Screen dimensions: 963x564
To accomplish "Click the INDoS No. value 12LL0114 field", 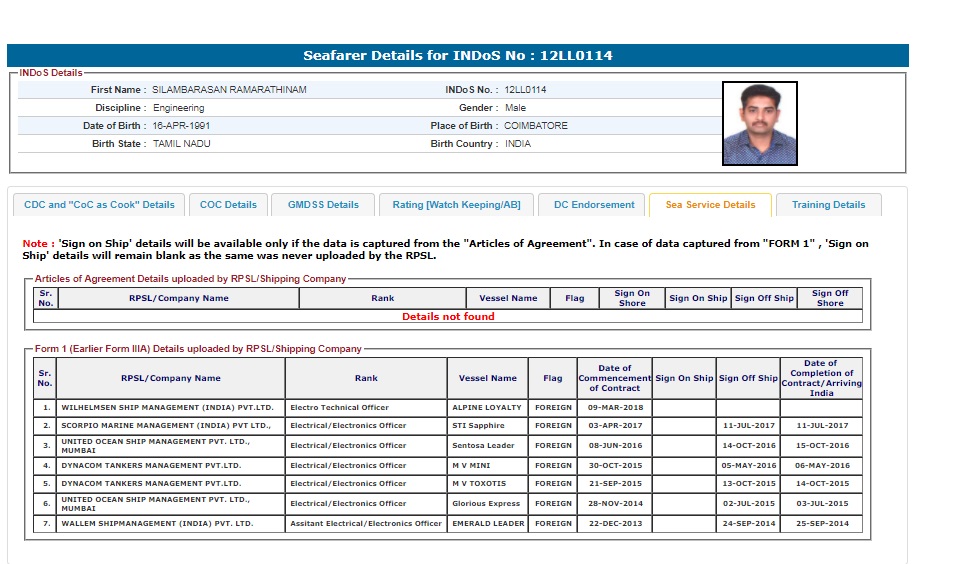I will coord(525,90).
